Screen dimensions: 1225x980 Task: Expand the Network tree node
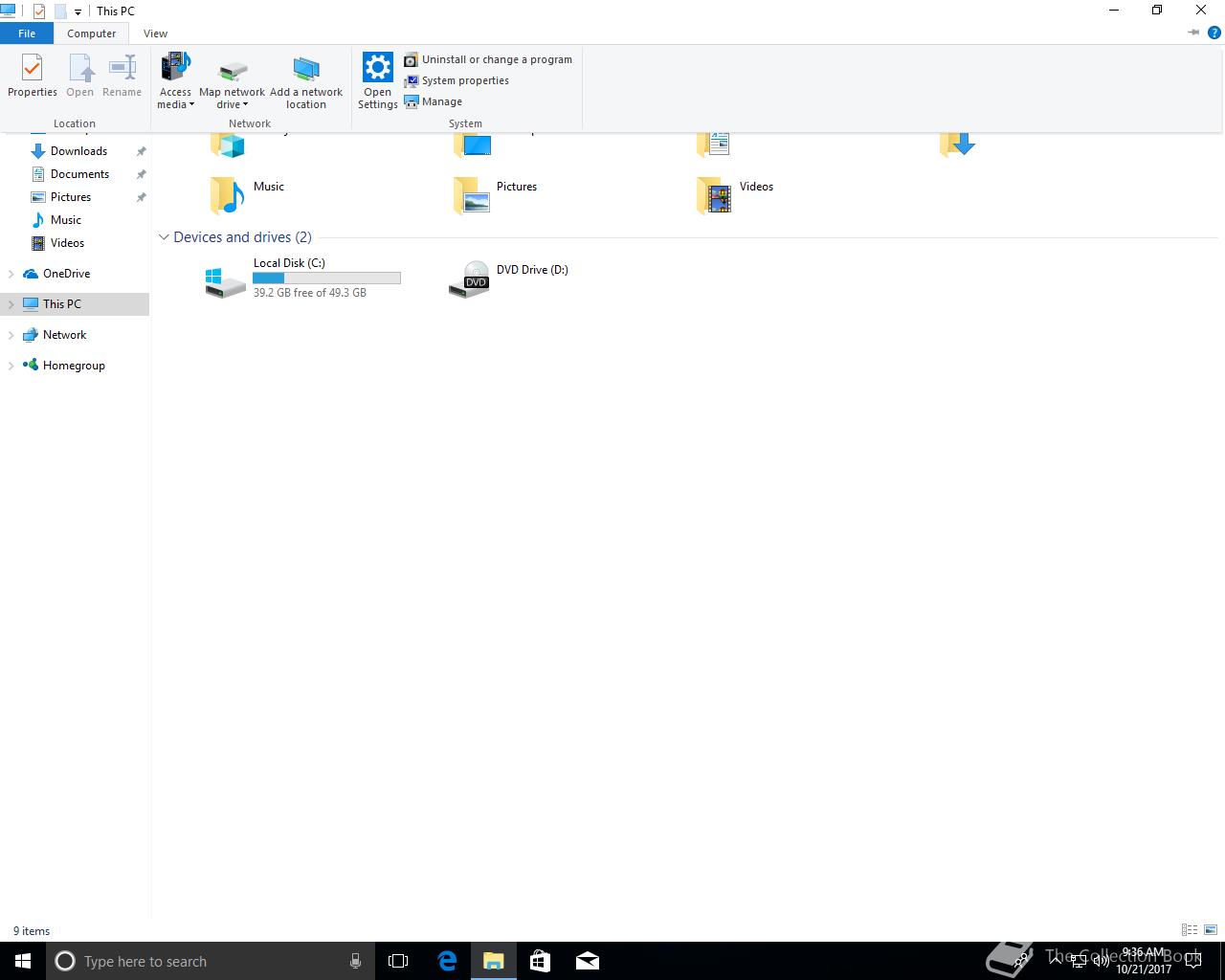click(x=11, y=335)
